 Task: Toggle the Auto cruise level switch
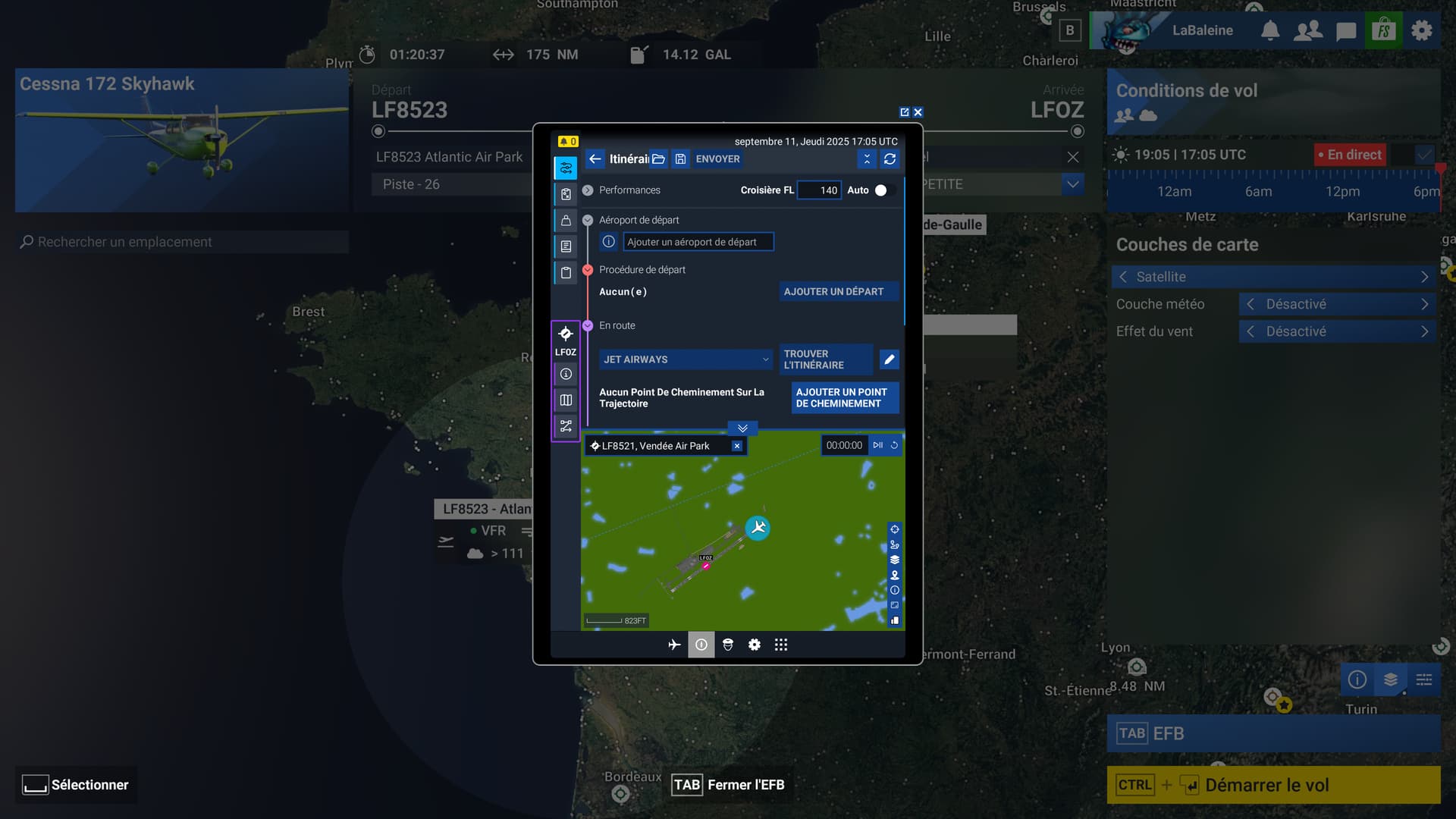[x=885, y=190]
